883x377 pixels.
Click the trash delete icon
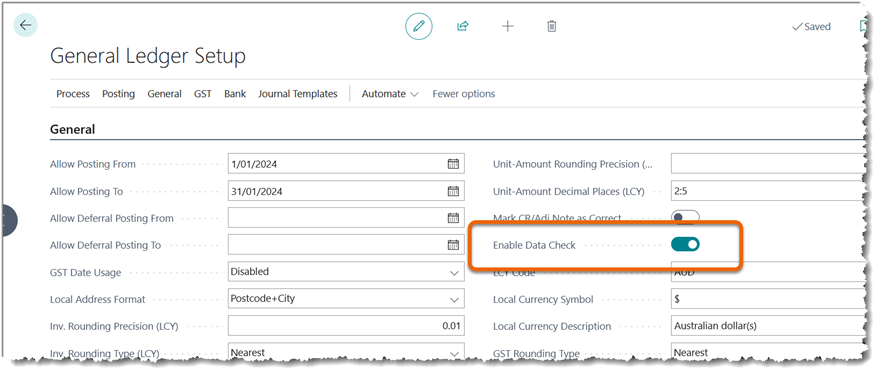point(552,26)
